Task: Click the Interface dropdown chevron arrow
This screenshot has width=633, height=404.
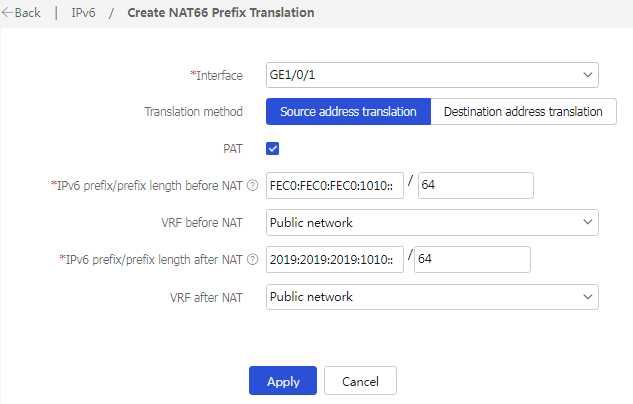Action: pos(587,75)
